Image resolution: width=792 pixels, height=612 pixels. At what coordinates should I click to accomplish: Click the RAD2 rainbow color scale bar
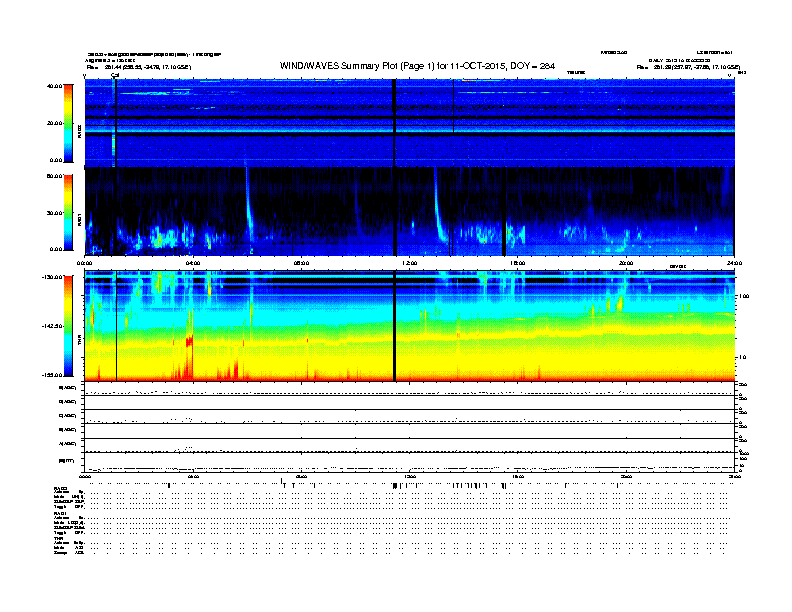click(68, 123)
